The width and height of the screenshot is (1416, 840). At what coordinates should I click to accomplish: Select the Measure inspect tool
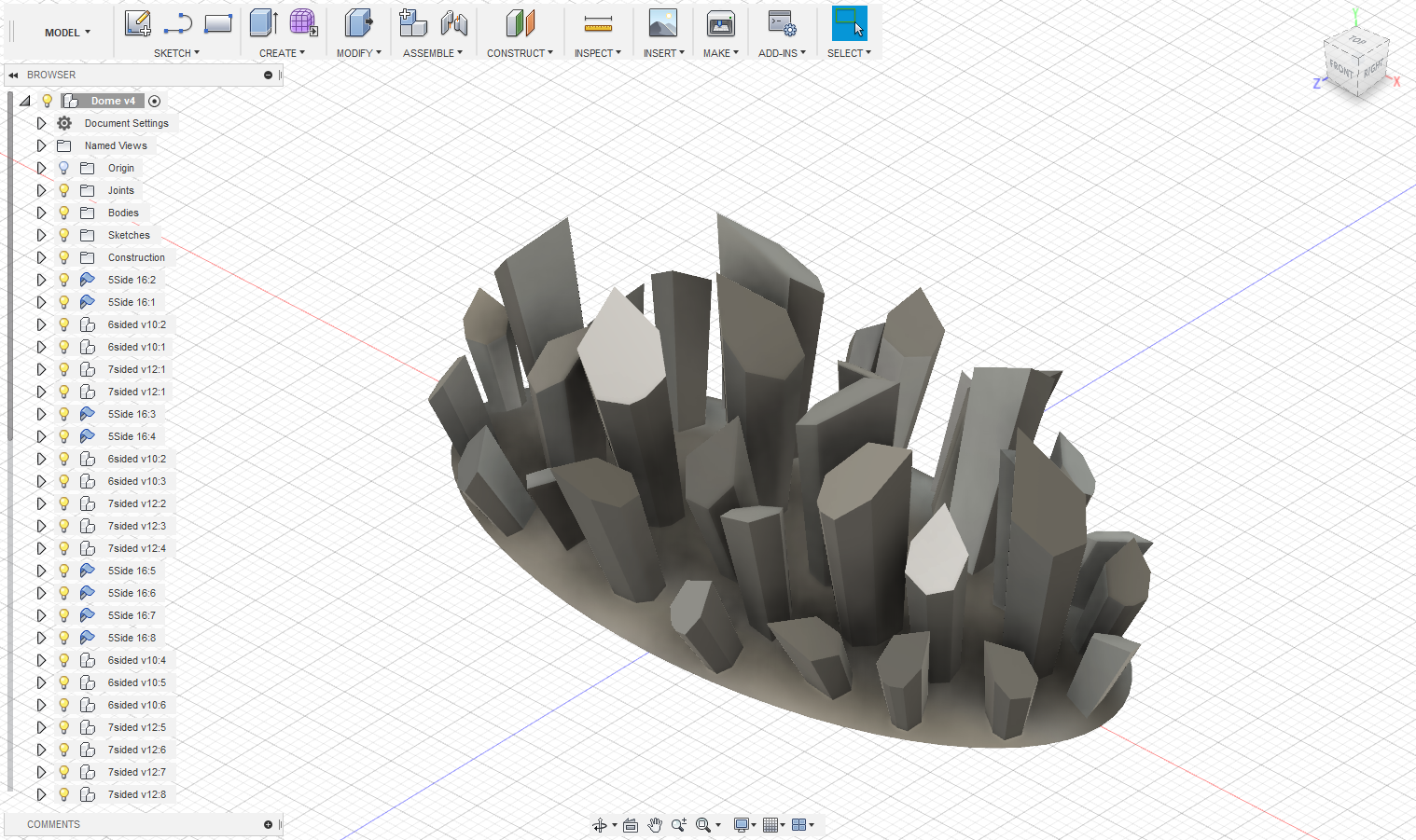(598, 23)
